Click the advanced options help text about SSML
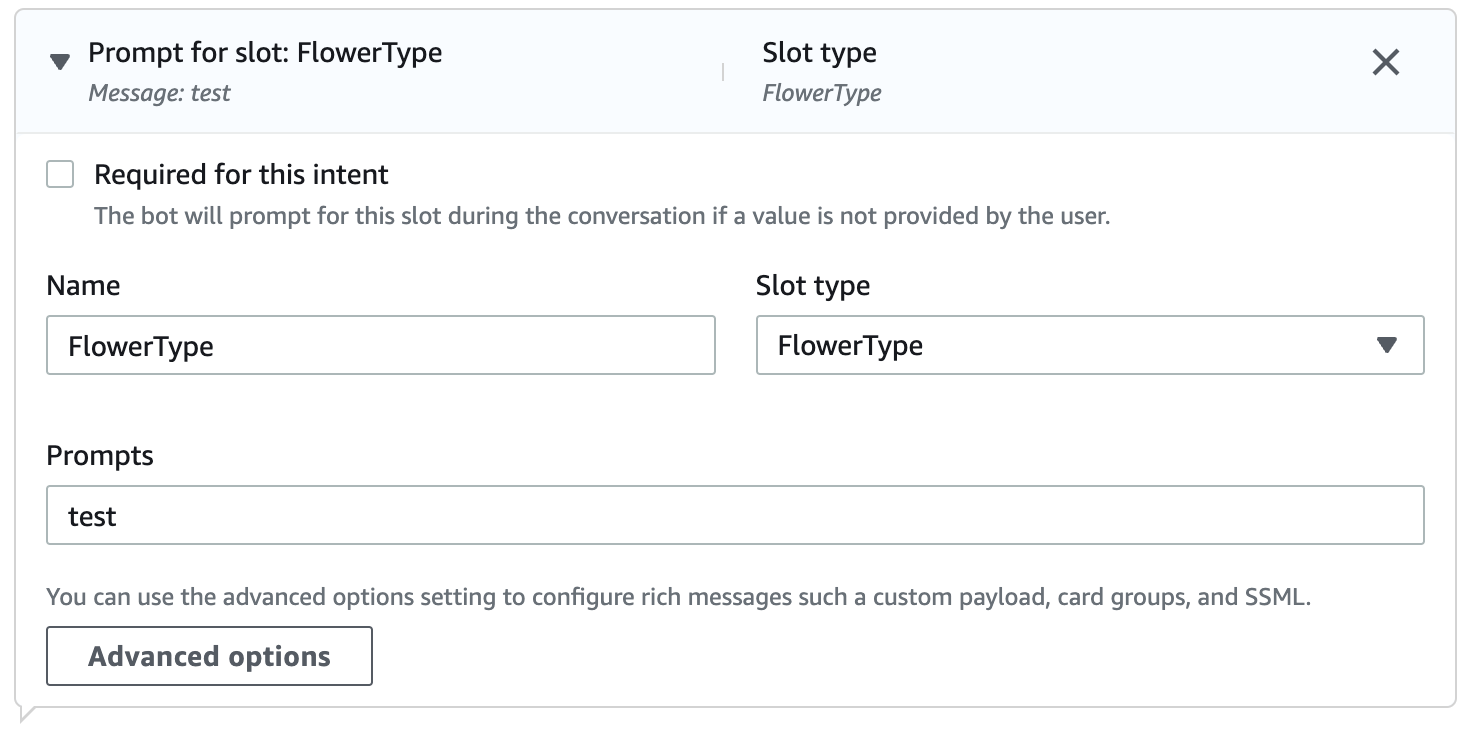1480x736 pixels. (x=678, y=598)
